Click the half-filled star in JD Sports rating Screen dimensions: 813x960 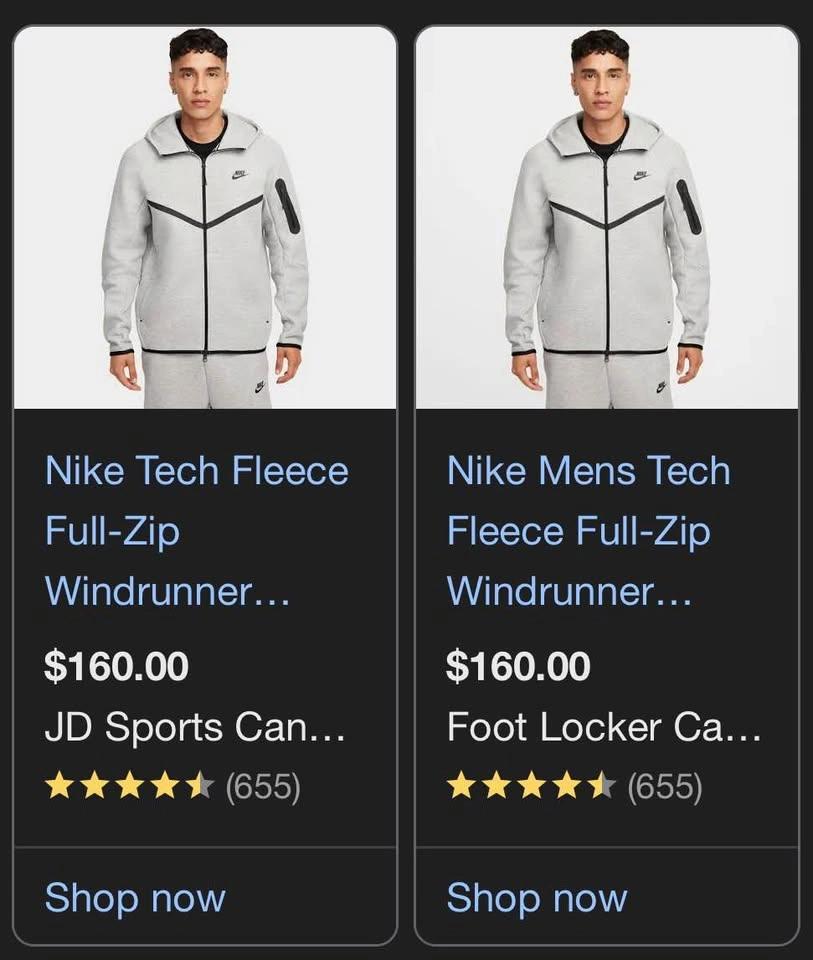[x=201, y=787]
